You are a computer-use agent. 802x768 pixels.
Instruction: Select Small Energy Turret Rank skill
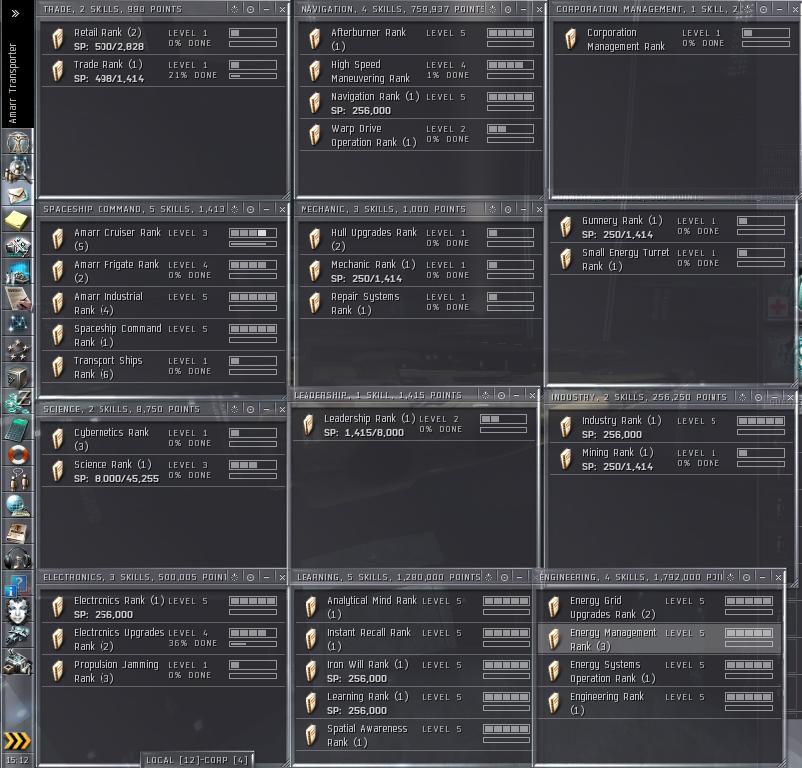coord(672,259)
